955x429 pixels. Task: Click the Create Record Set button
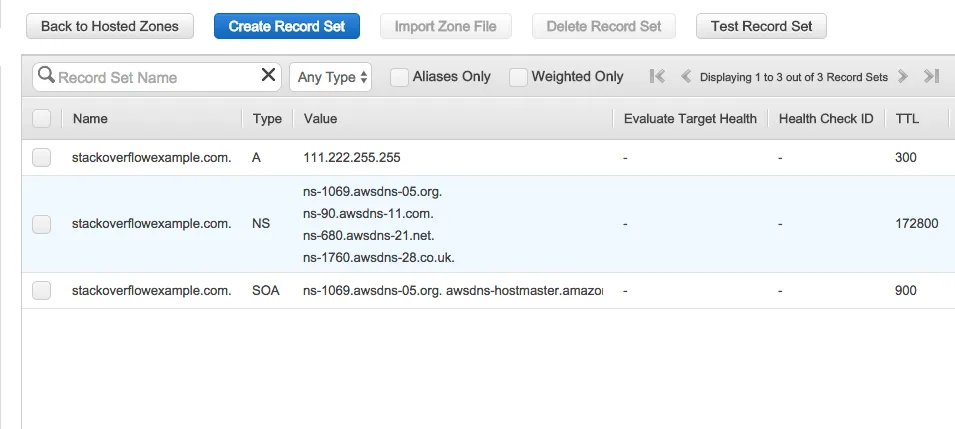coord(287,26)
